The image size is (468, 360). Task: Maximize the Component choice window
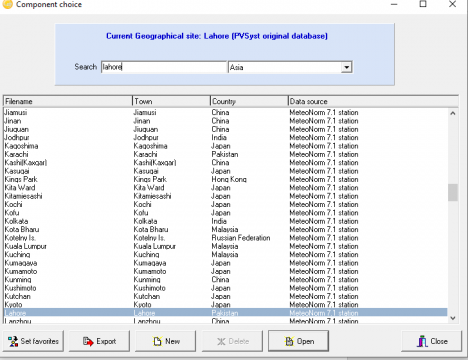(x=423, y=4)
